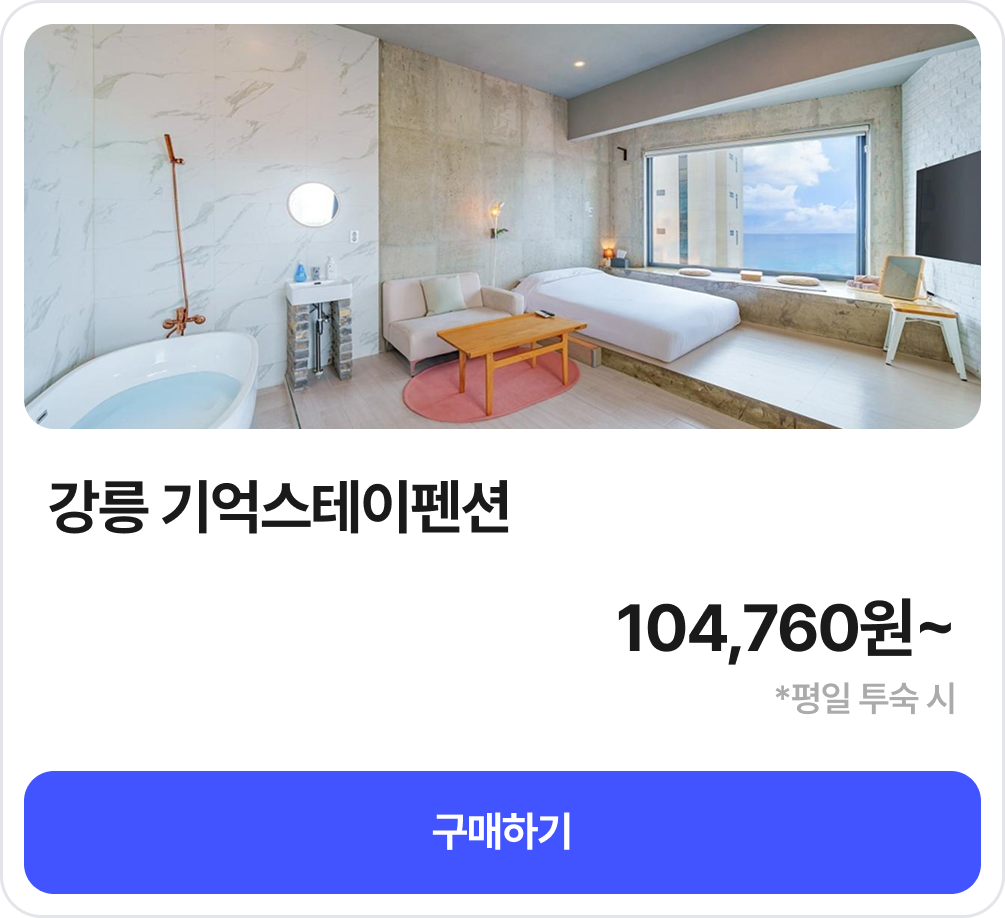Click the 구매하기 purchase button
Viewport: 1005px width, 918px height.
tap(502, 832)
